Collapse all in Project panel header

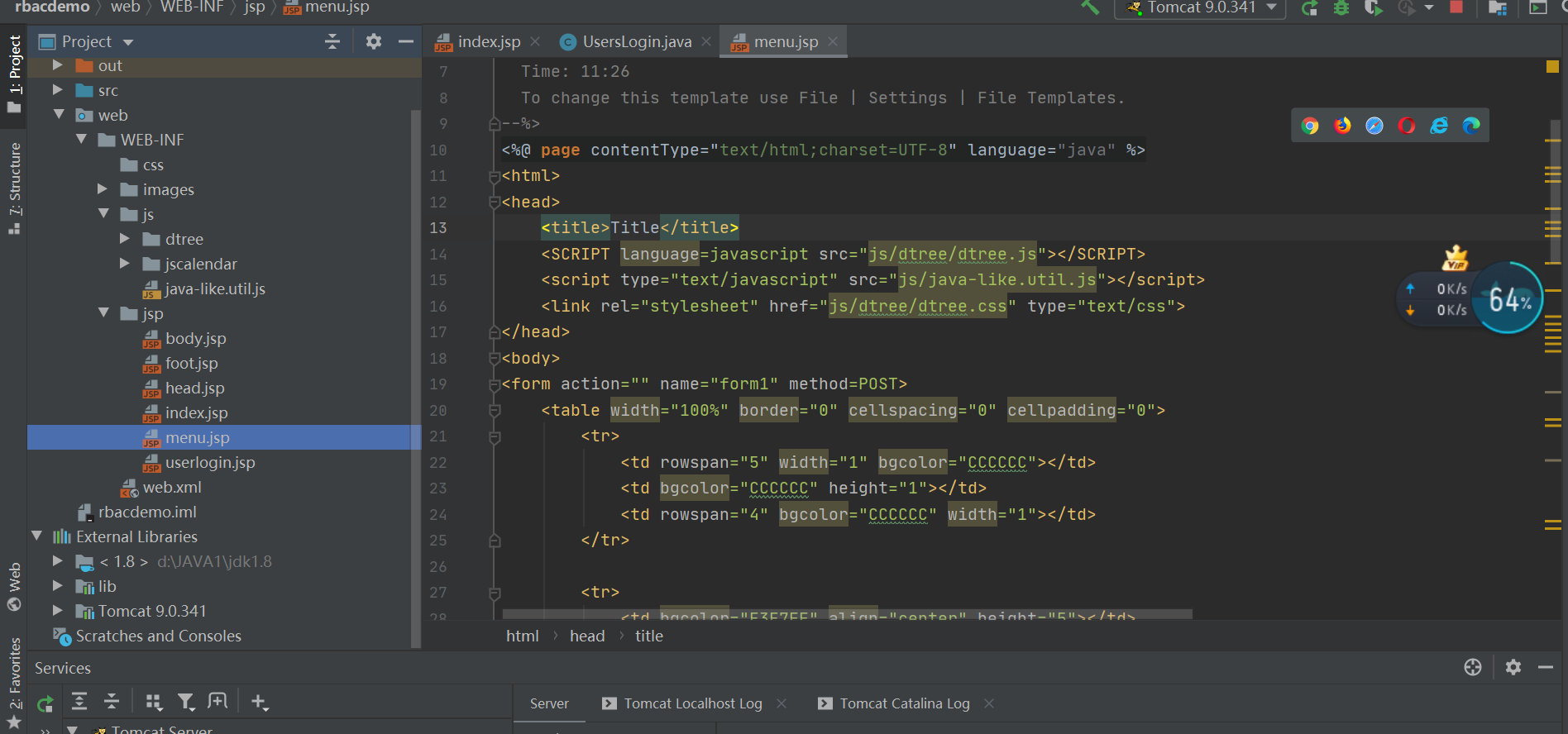pyautogui.click(x=332, y=41)
